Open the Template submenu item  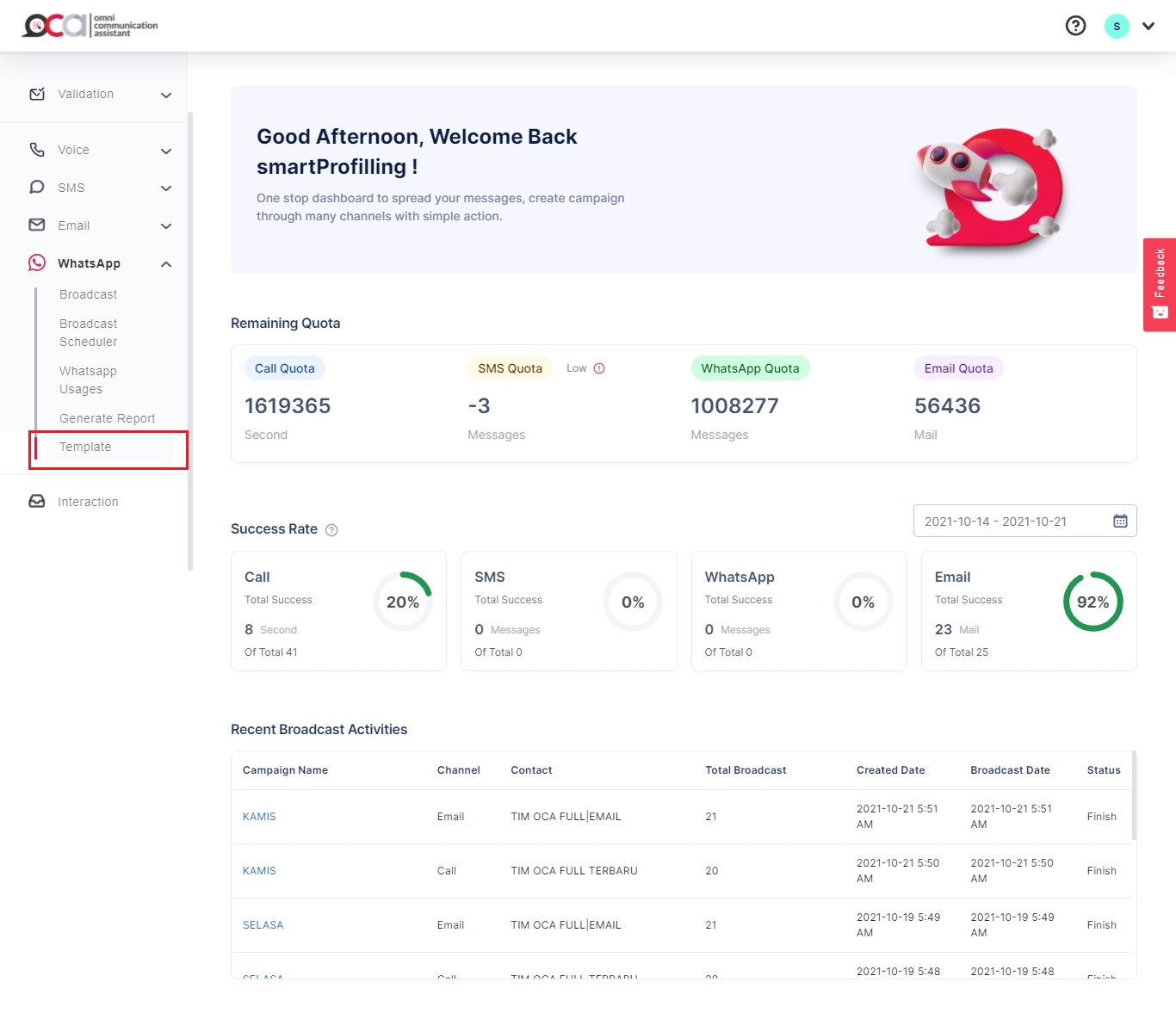click(x=85, y=447)
